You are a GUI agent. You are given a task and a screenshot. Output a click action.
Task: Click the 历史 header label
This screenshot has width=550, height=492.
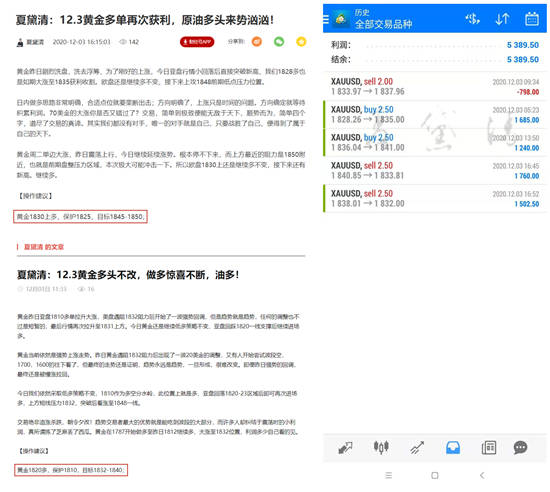click(x=362, y=13)
